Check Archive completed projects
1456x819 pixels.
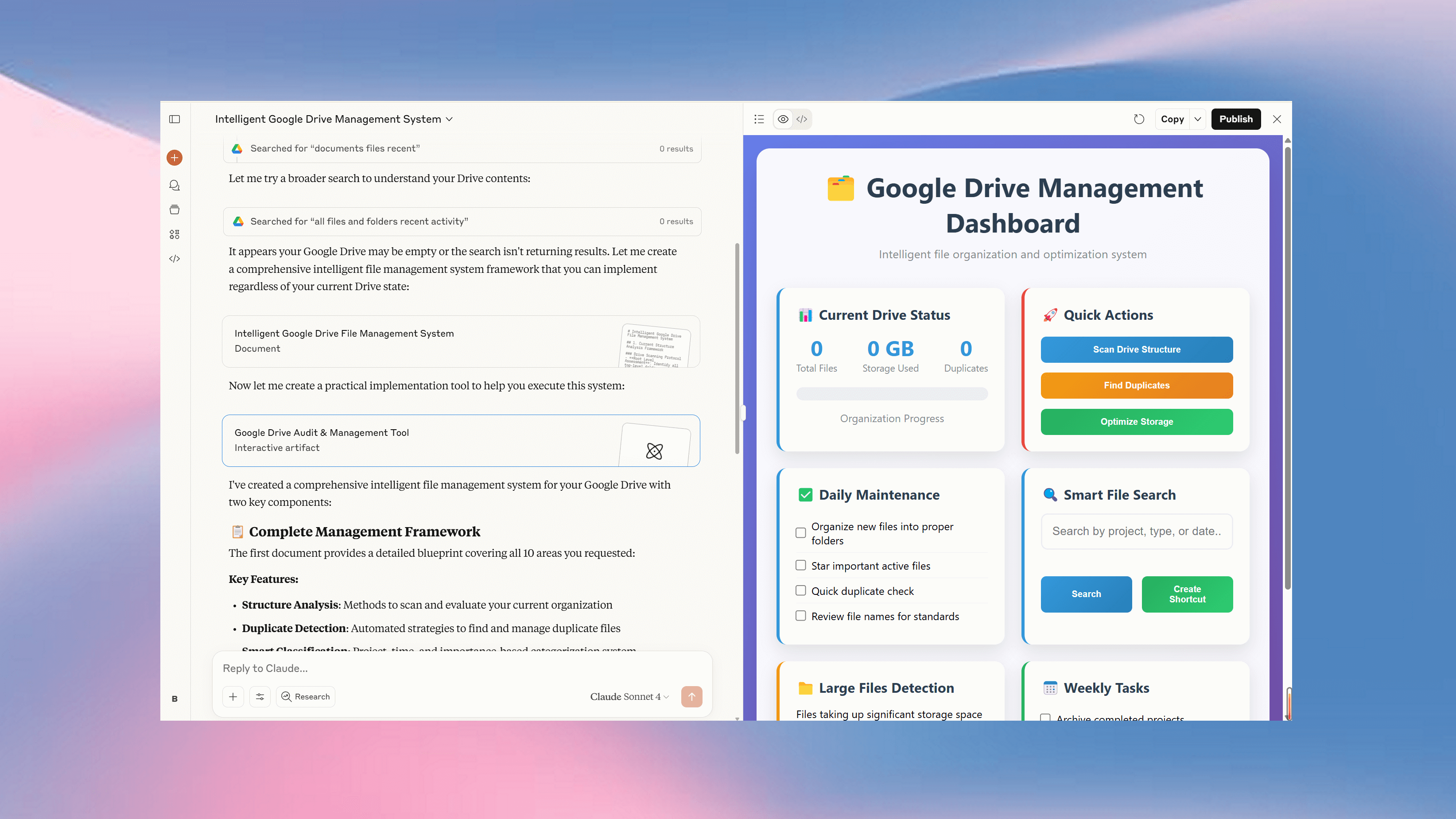tap(1046, 717)
